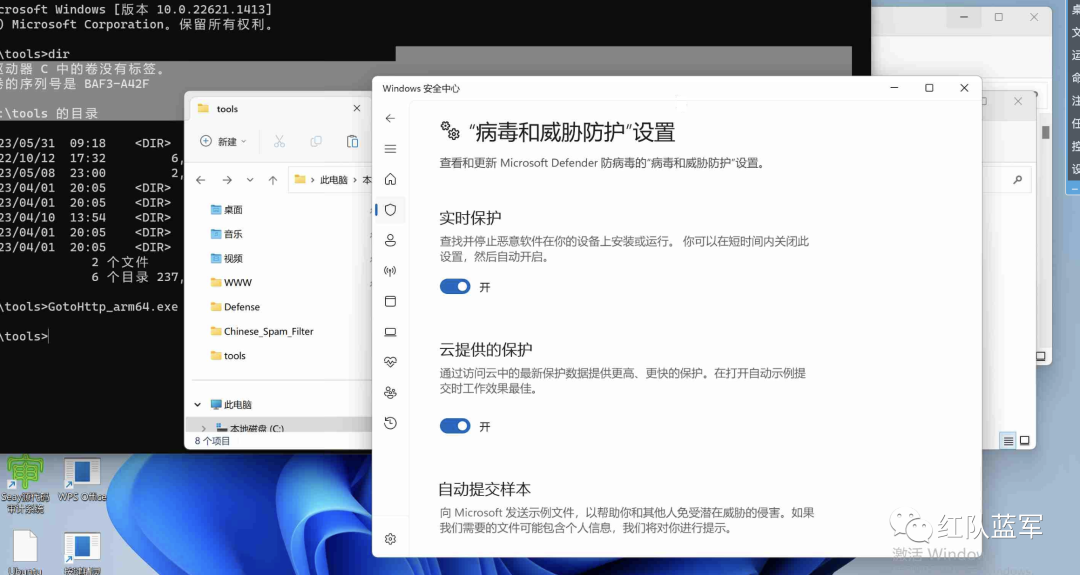Select 桌面 folder in Explorer sidebar
This screenshot has width=1080, height=575.
point(227,209)
